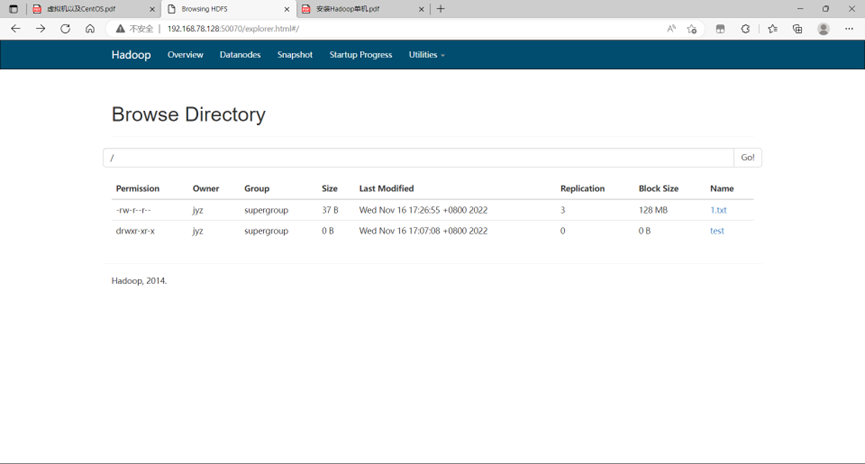Click the Permission column header
The image size is (865, 464).
point(137,189)
